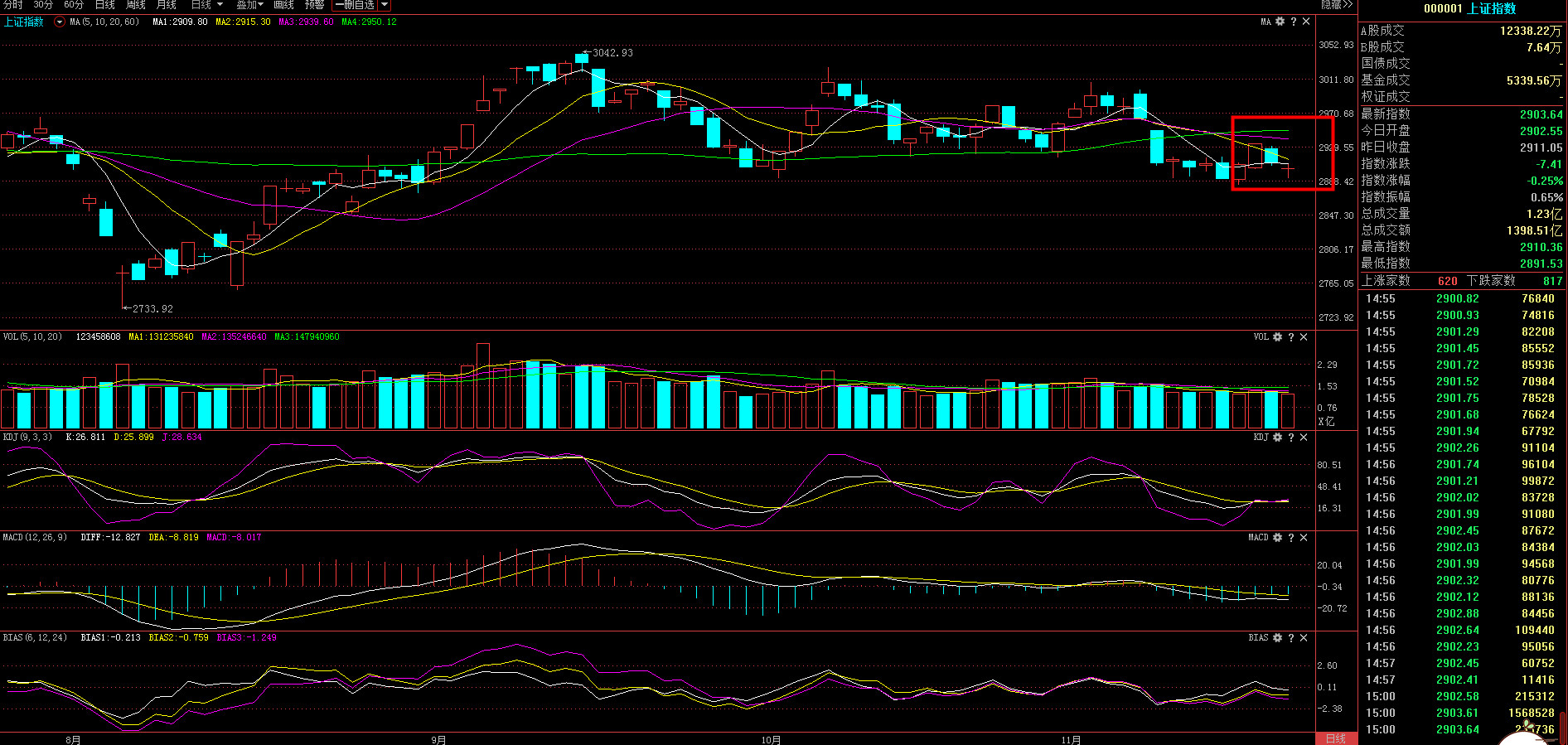
Task: Open MA indicator settings gear
Action: tap(1280, 22)
